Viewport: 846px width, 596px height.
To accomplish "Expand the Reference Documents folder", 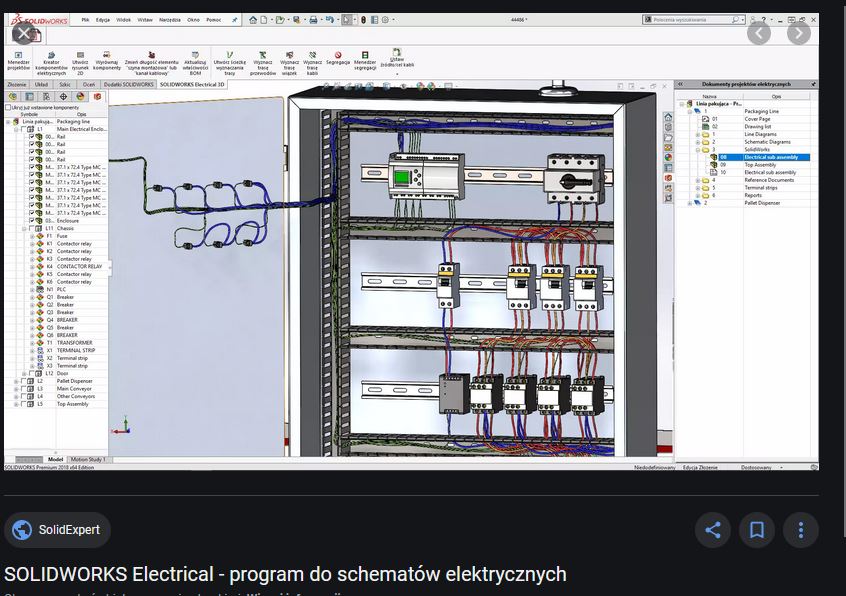I will [x=697, y=180].
